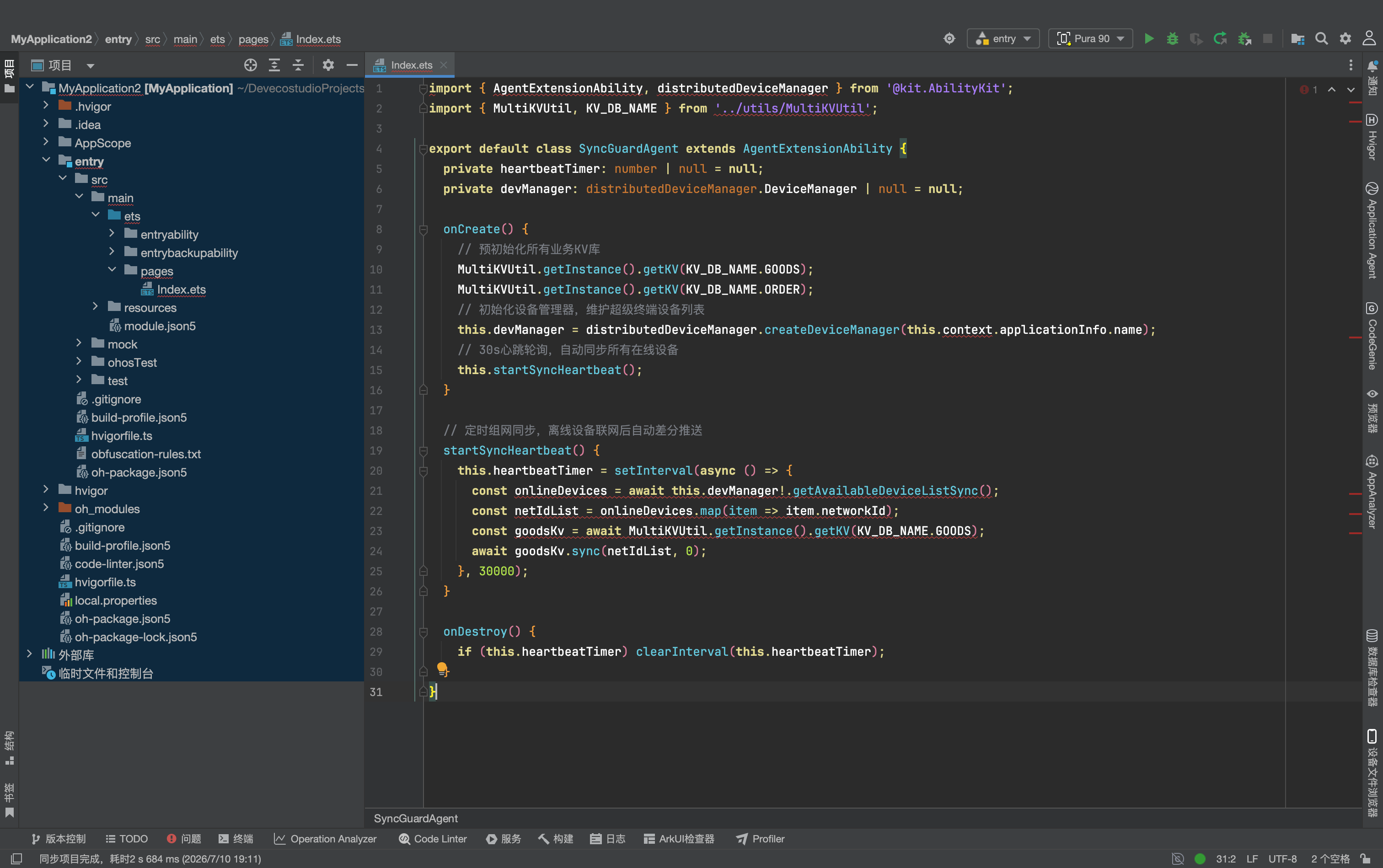Screen dimensions: 1383x868
Task: Locate opened file in project tree icon
Action: tap(250, 65)
